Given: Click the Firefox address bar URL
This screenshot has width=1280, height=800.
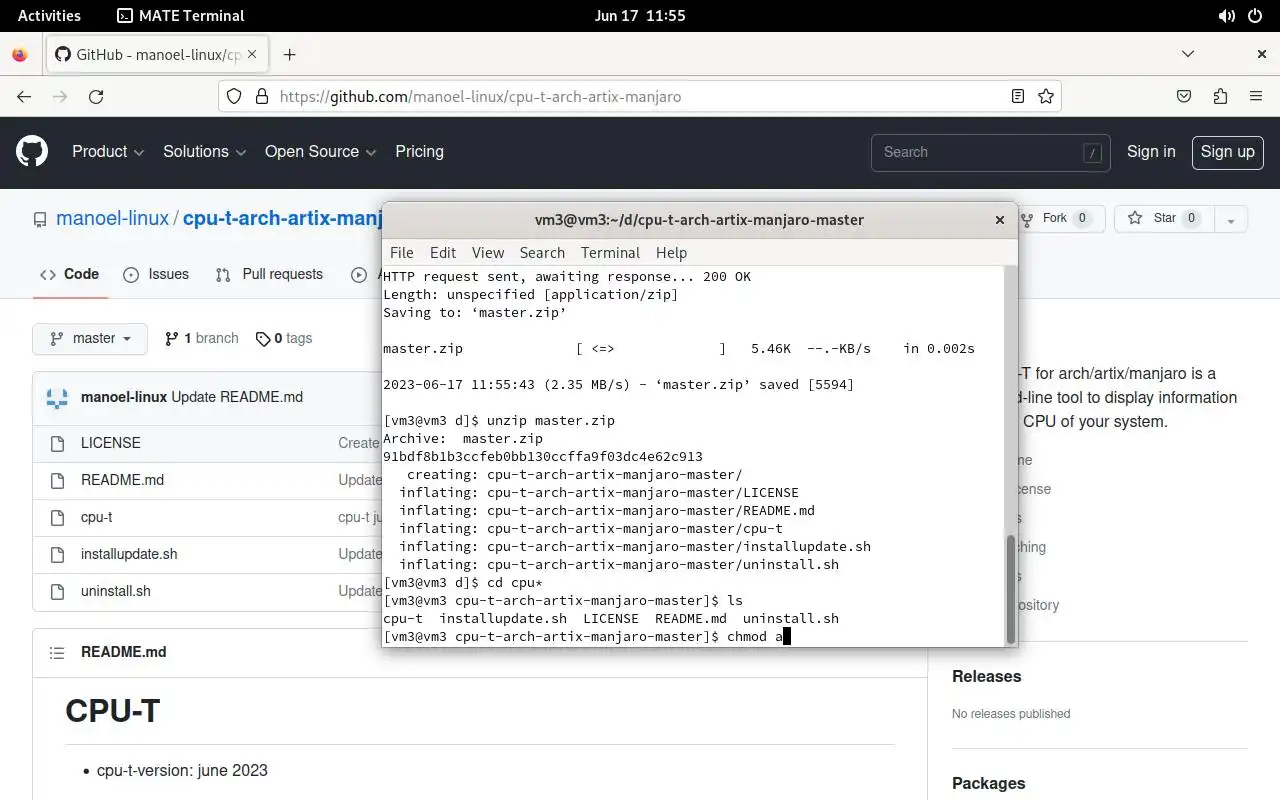Looking at the screenshot, I should click(480, 97).
